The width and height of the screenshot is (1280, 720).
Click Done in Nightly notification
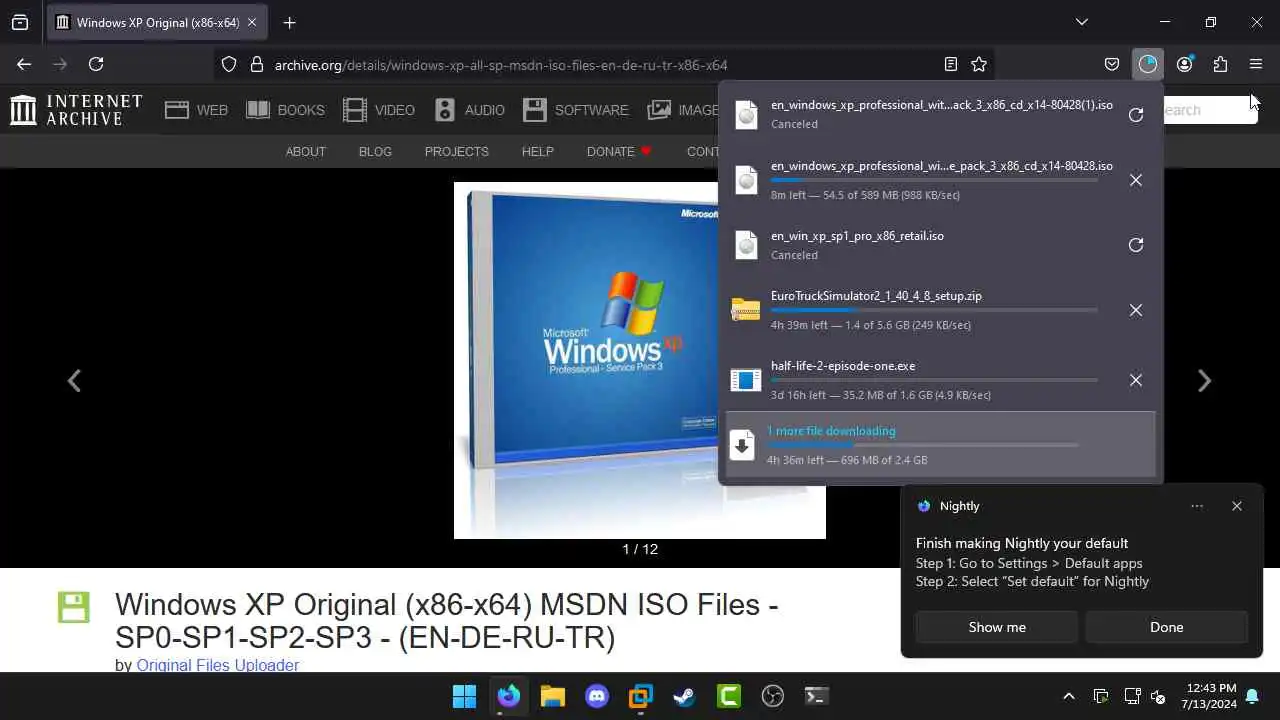(1166, 627)
